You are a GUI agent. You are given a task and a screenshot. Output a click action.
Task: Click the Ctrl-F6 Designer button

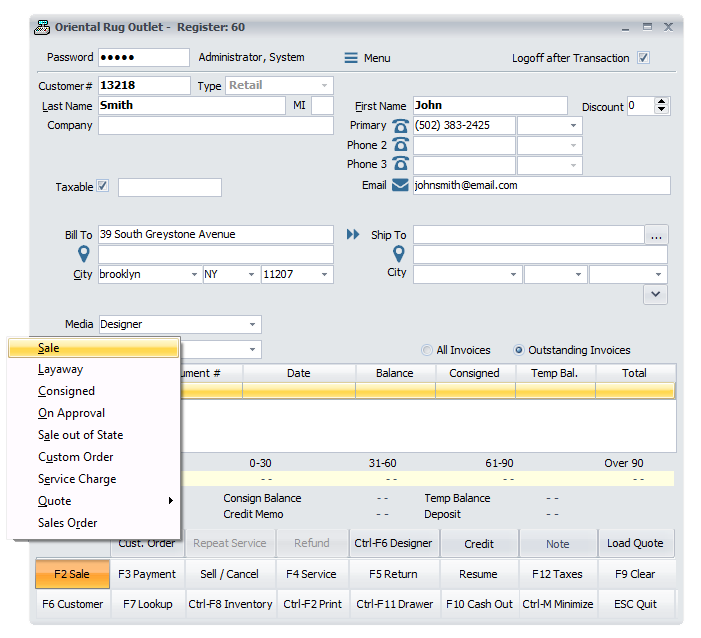(x=393, y=543)
